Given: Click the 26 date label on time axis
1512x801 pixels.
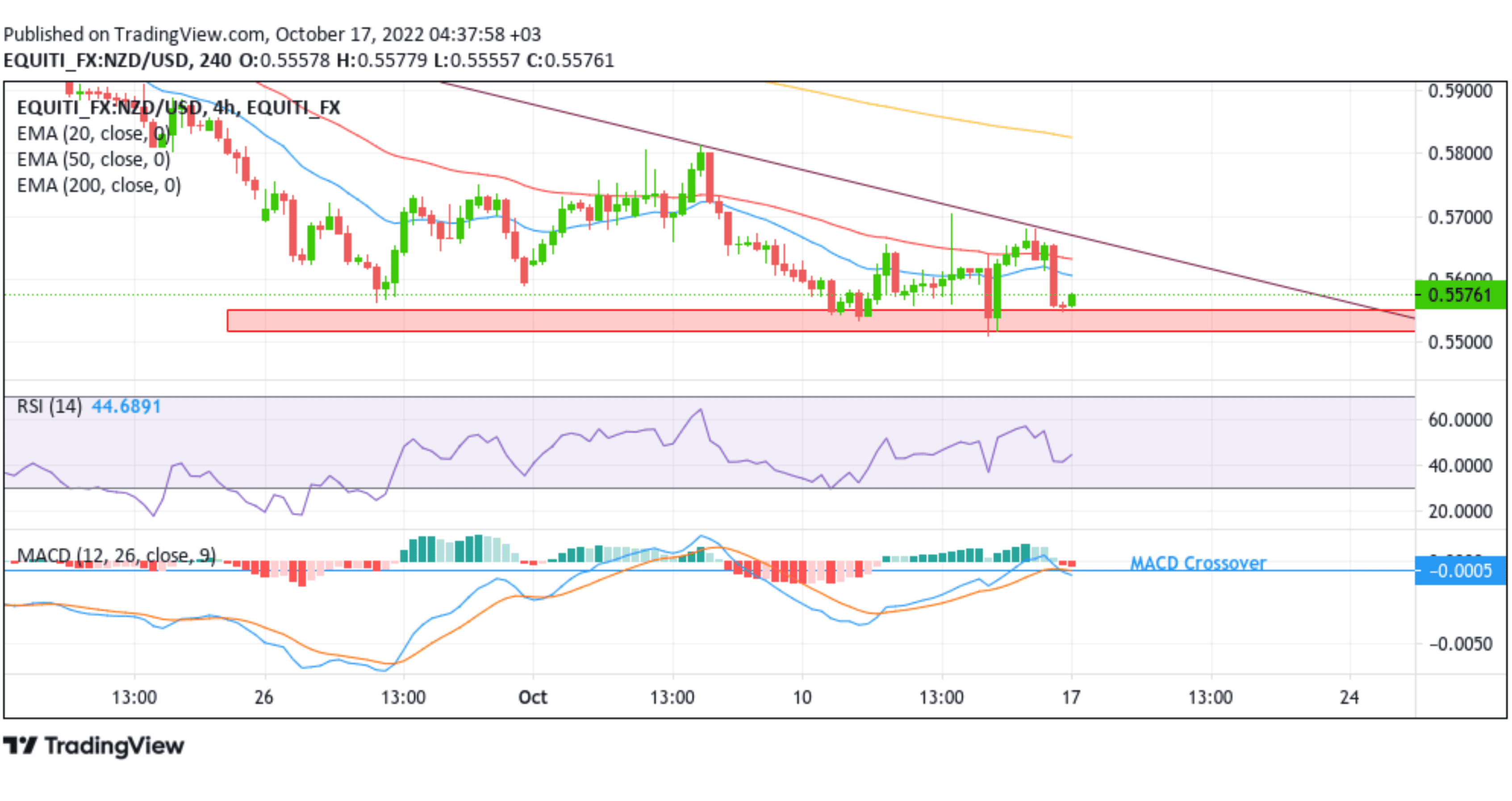Looking at the screenshot, I should 264,697.
